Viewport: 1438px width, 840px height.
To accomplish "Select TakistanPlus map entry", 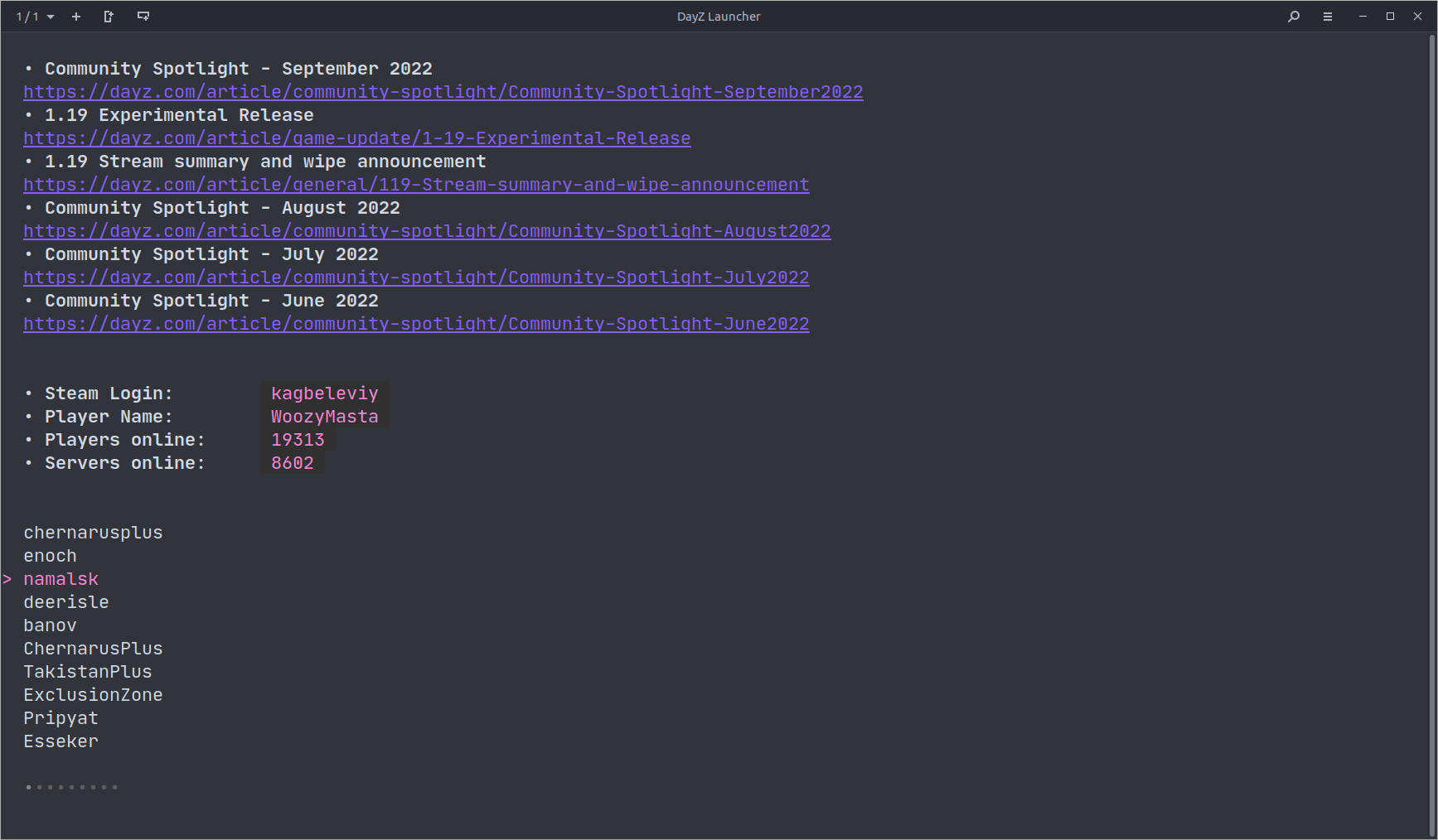I will pos(88,672).
